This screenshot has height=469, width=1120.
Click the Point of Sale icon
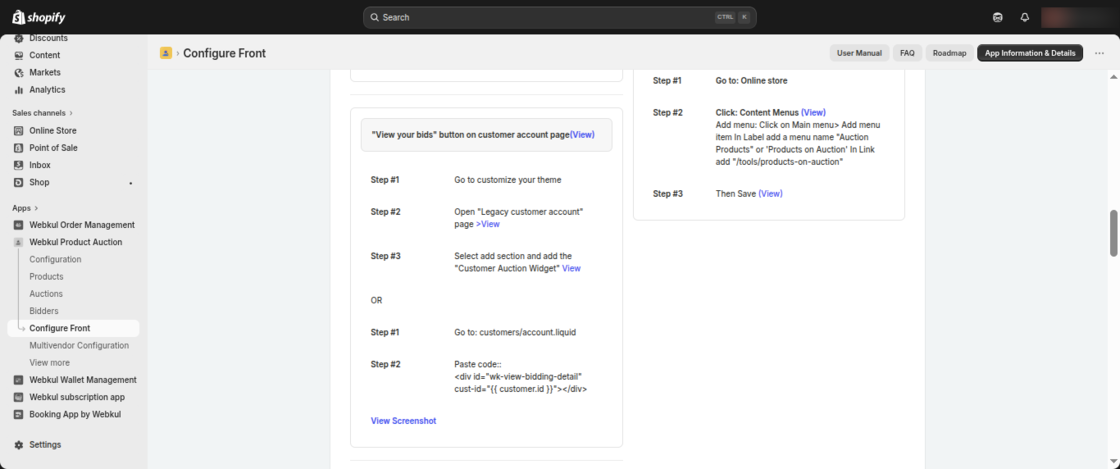(19, 148)
